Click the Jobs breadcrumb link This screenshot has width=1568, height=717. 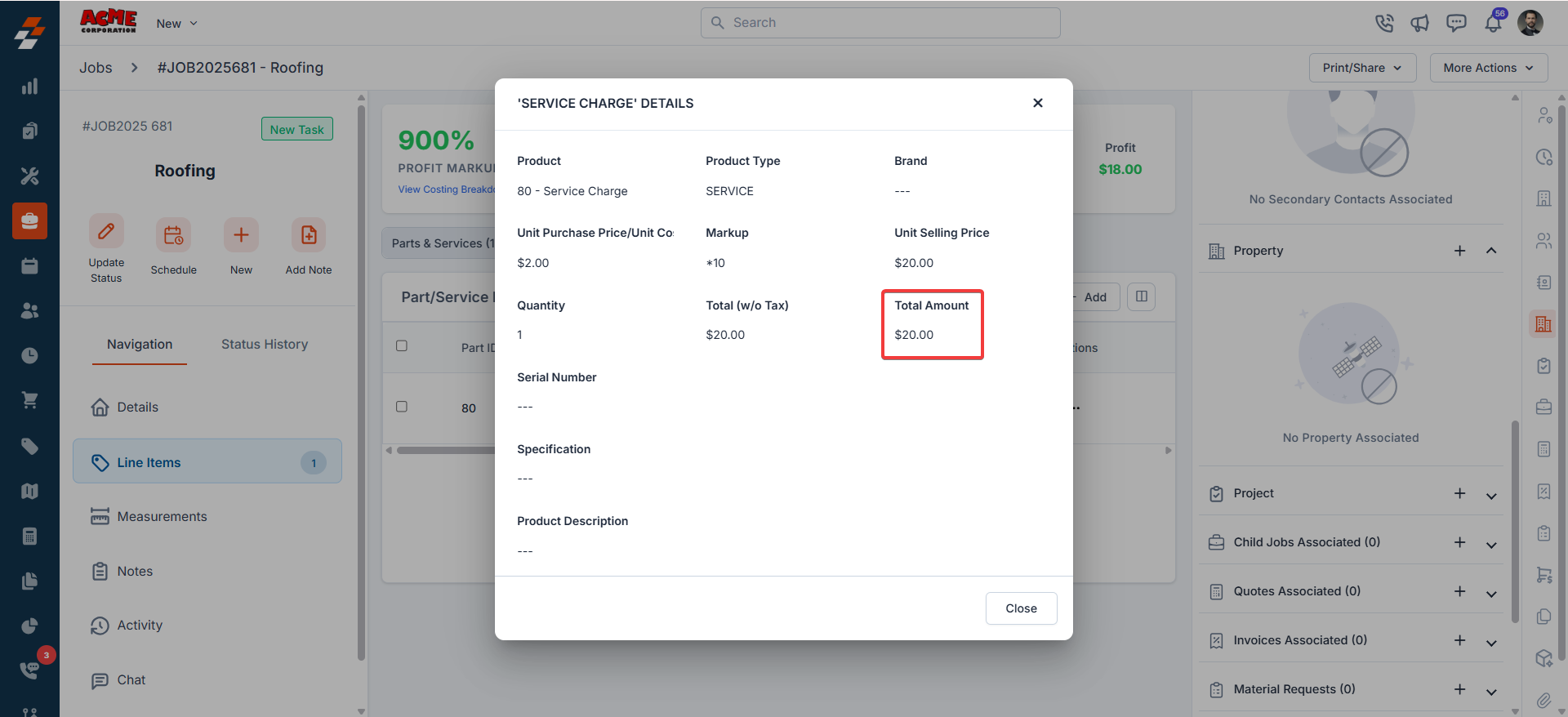pyautogui.click(x=96, y=68)
